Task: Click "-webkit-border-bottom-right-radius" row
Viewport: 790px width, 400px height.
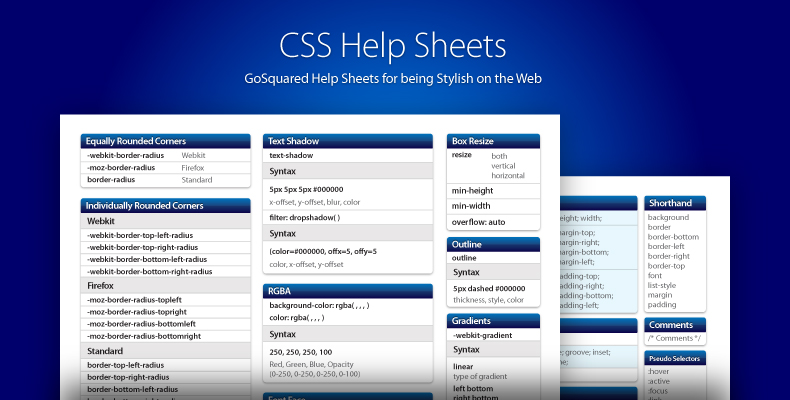Action: point(165,272)
